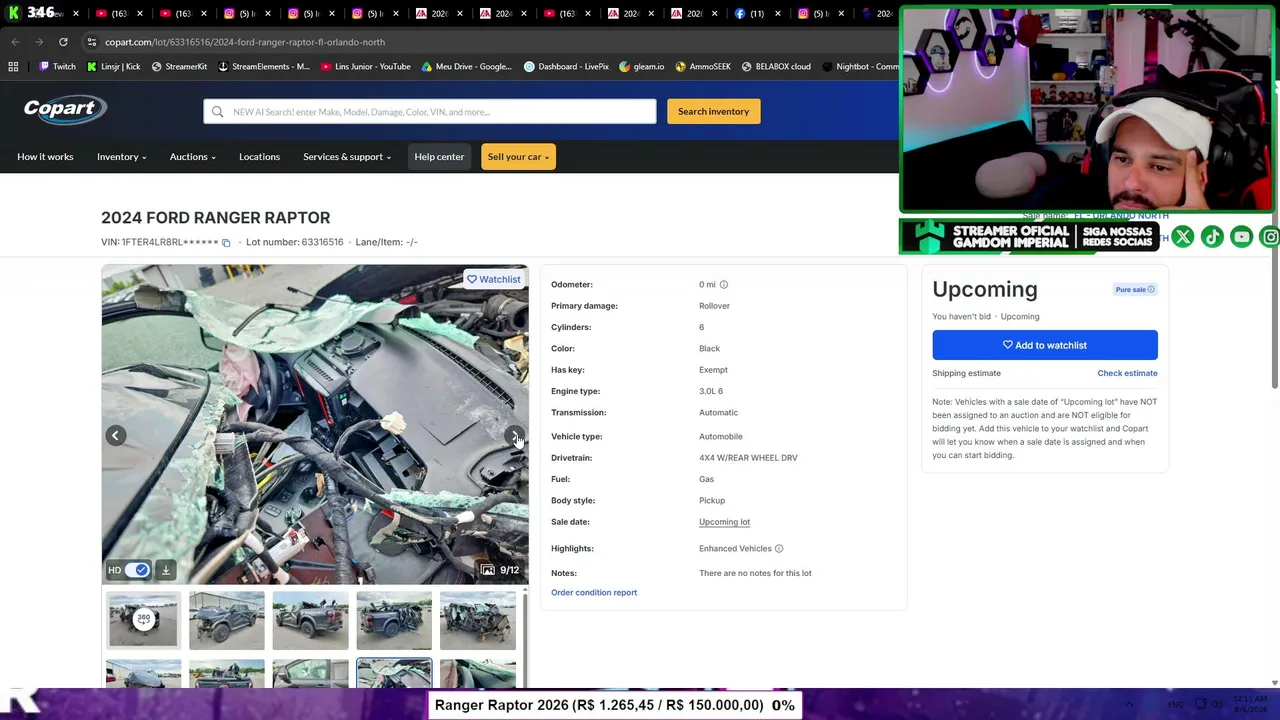Click the magnifier icon in the search box
Screen dimensions: 1280x720
point(219,112)
